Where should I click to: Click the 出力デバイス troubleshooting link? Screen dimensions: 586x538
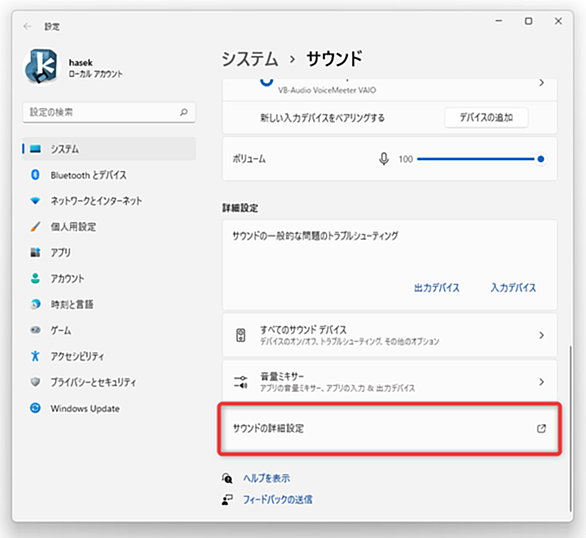click(x=437, y=288)
